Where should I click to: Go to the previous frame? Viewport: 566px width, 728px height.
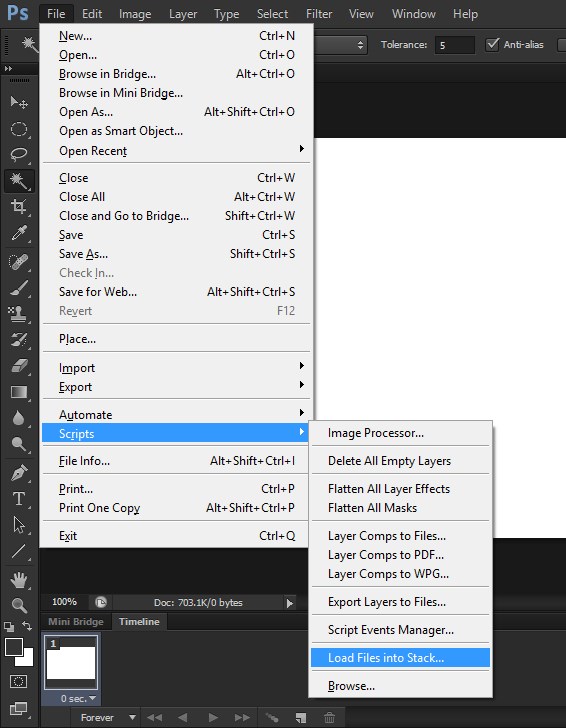point(183,718)
